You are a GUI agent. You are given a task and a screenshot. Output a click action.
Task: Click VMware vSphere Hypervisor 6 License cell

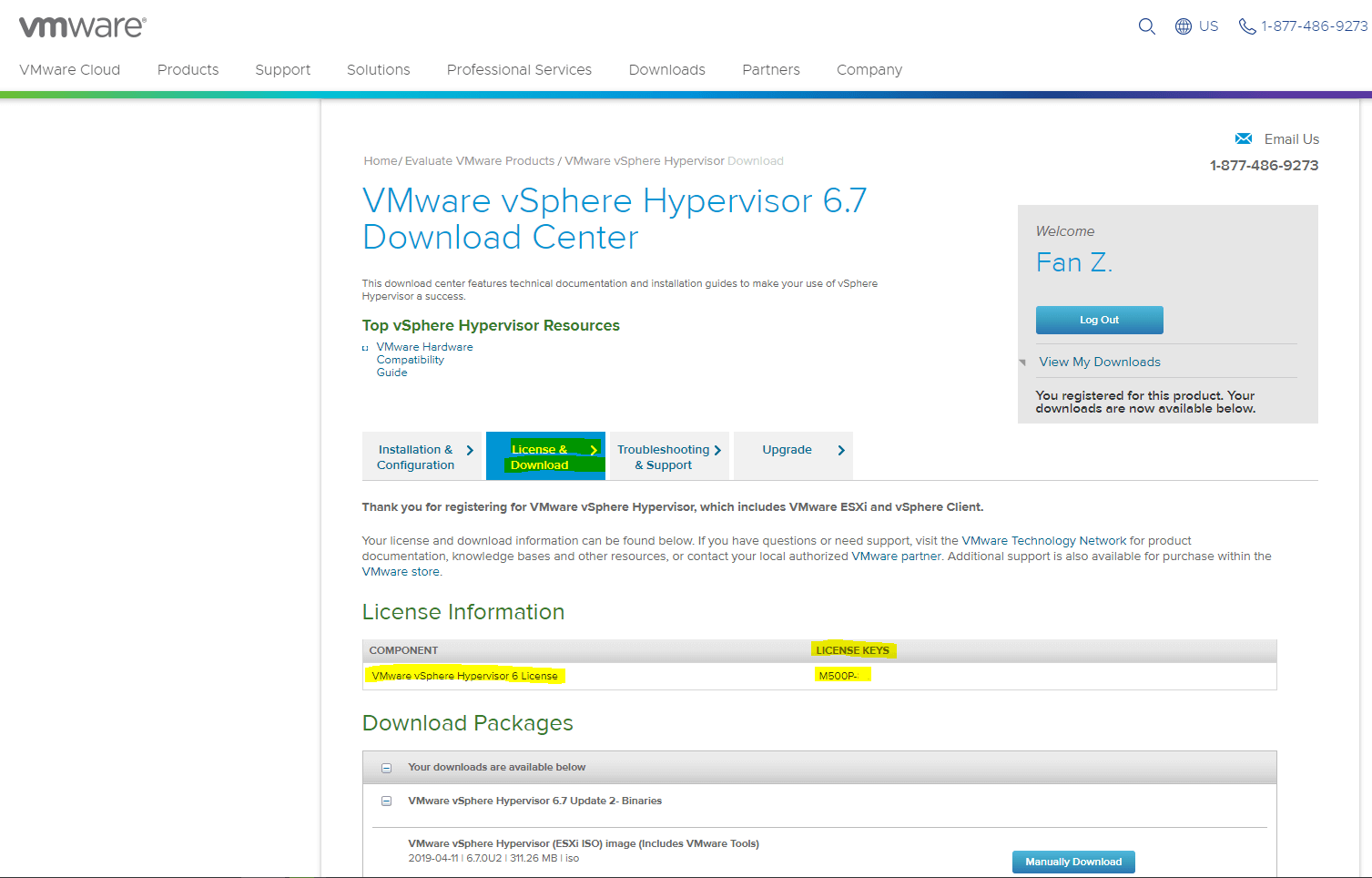[464, 676]
